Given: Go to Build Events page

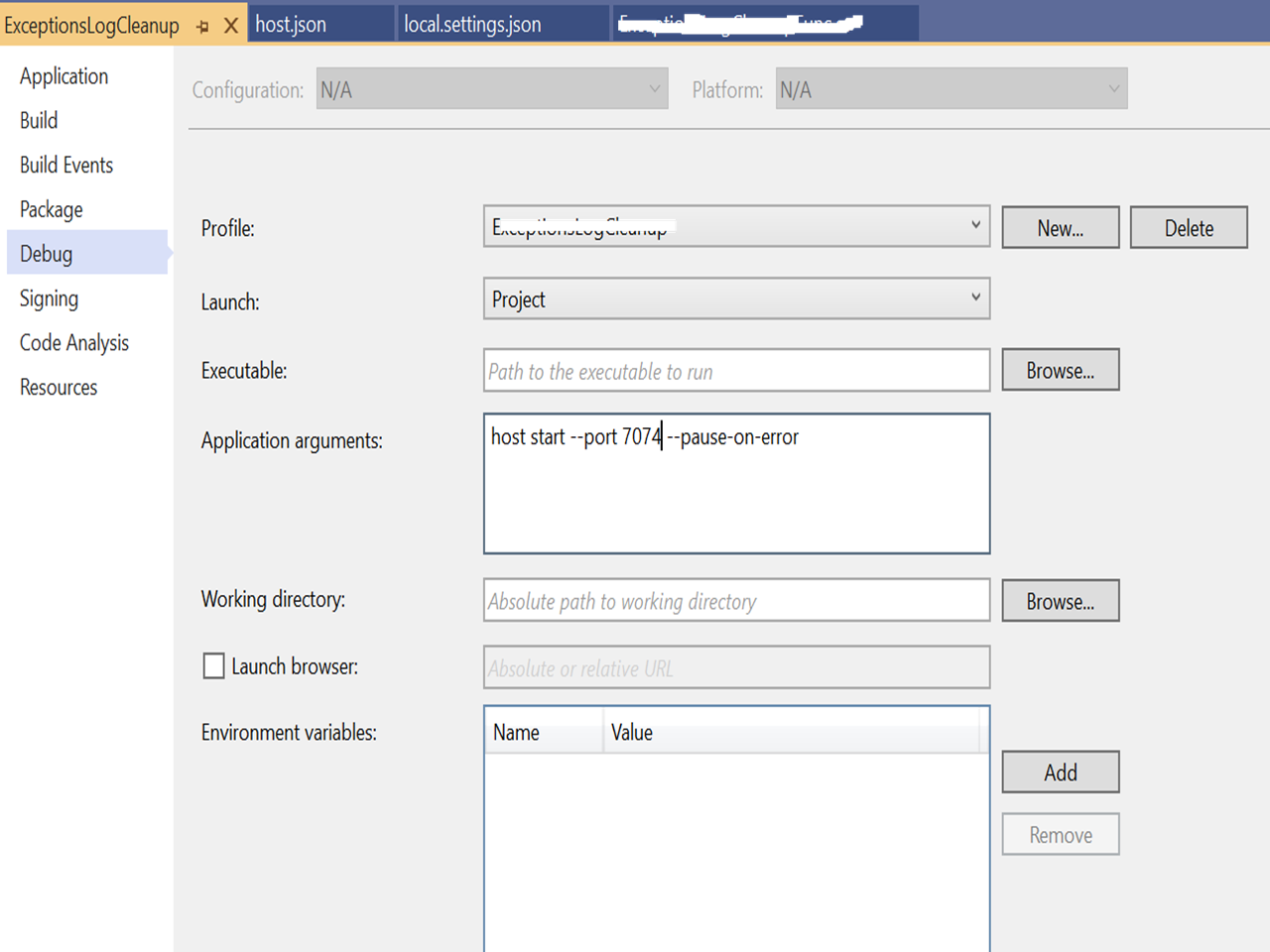Looking at the screenshot, I should click(66, 166).
